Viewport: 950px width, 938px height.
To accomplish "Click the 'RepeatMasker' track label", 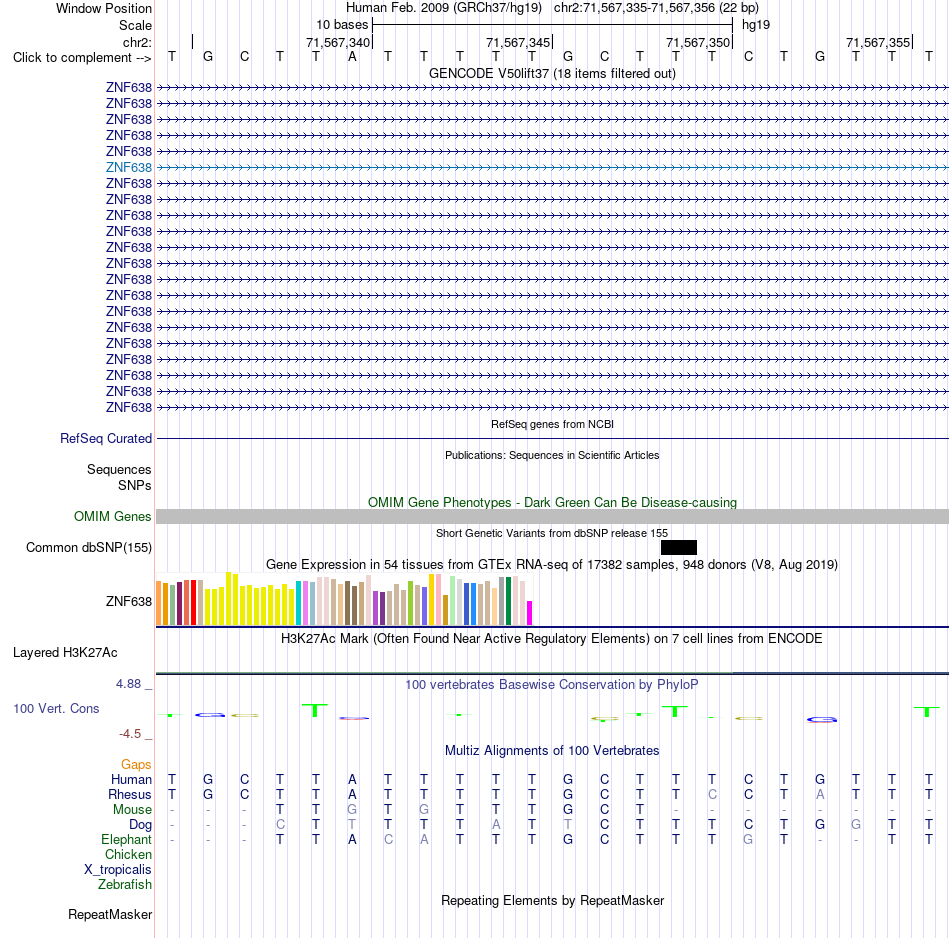I will pyautogui.click(x=110, y=914).
